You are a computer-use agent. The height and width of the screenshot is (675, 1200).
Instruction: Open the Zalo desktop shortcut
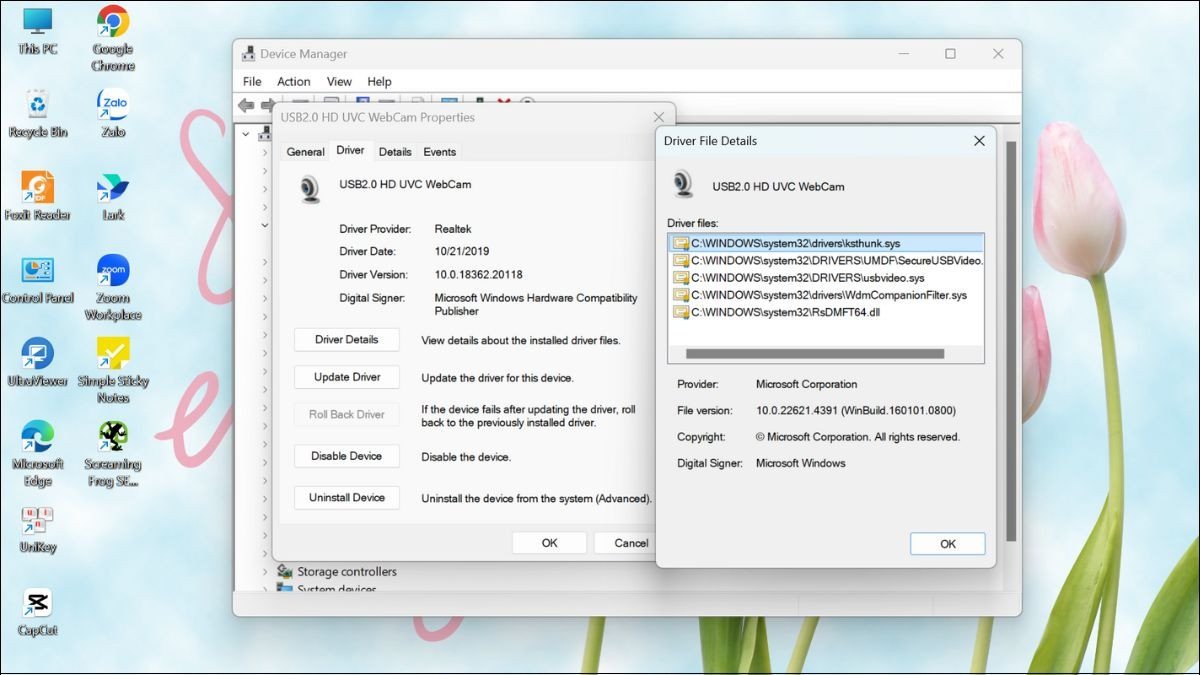112,105
